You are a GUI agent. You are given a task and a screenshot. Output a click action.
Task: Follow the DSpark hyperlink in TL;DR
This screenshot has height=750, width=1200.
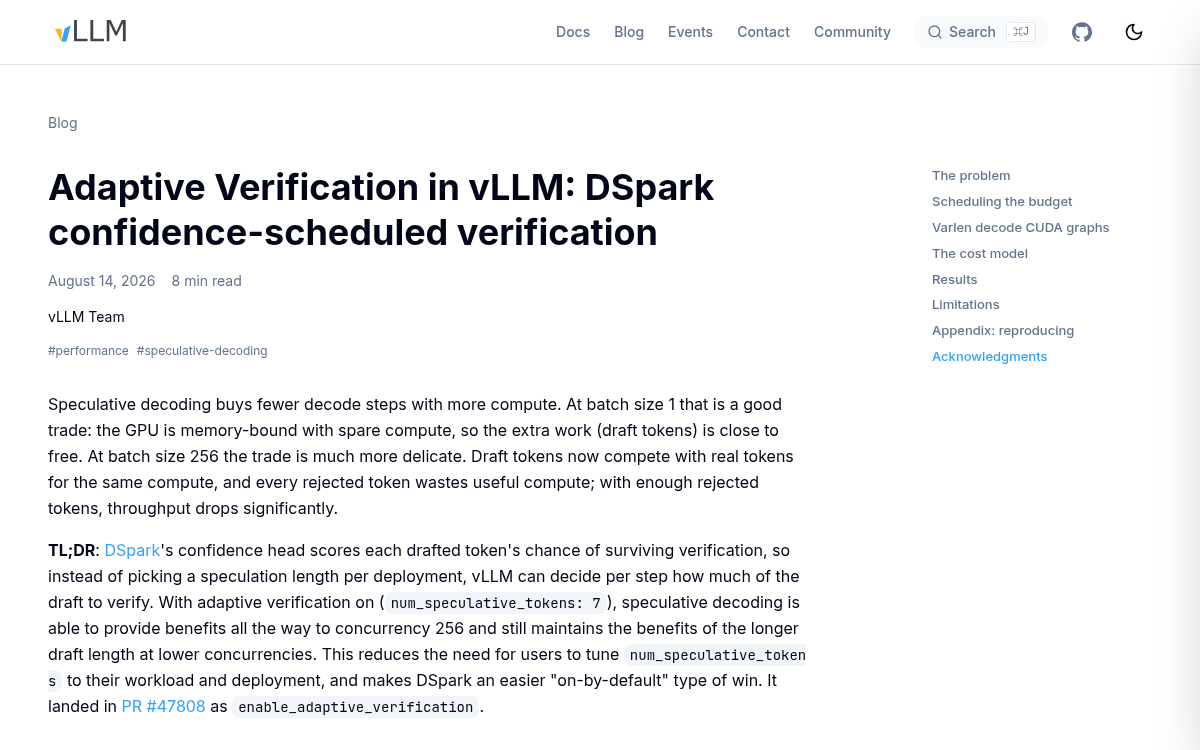pos(132,551)
